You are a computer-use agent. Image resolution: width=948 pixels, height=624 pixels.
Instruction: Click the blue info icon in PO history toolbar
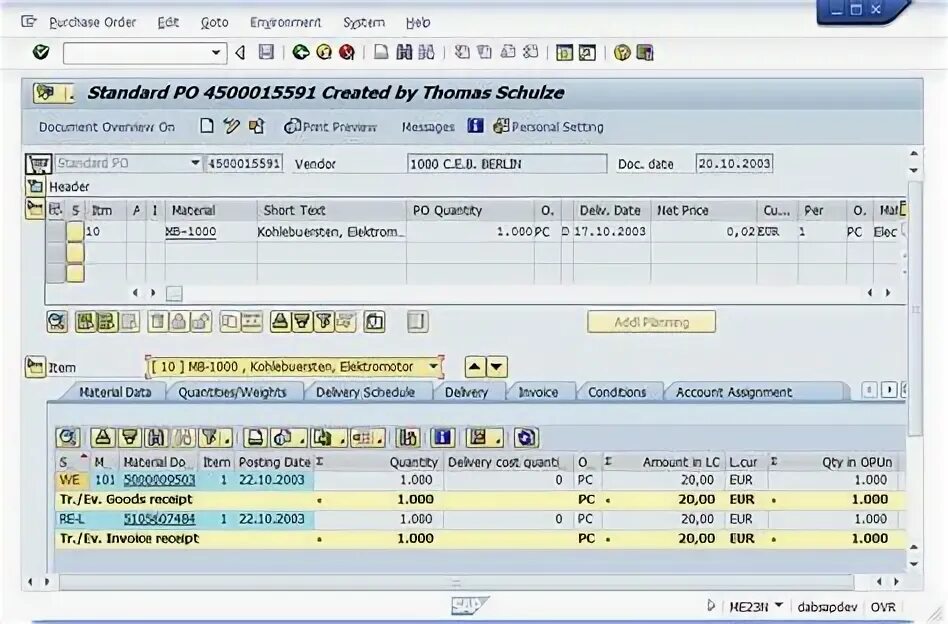coord(443,437)
